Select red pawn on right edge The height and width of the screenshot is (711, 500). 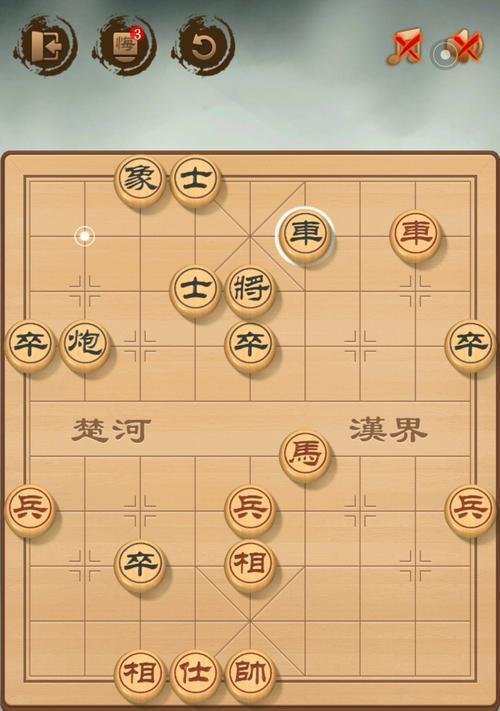(471, 511)
